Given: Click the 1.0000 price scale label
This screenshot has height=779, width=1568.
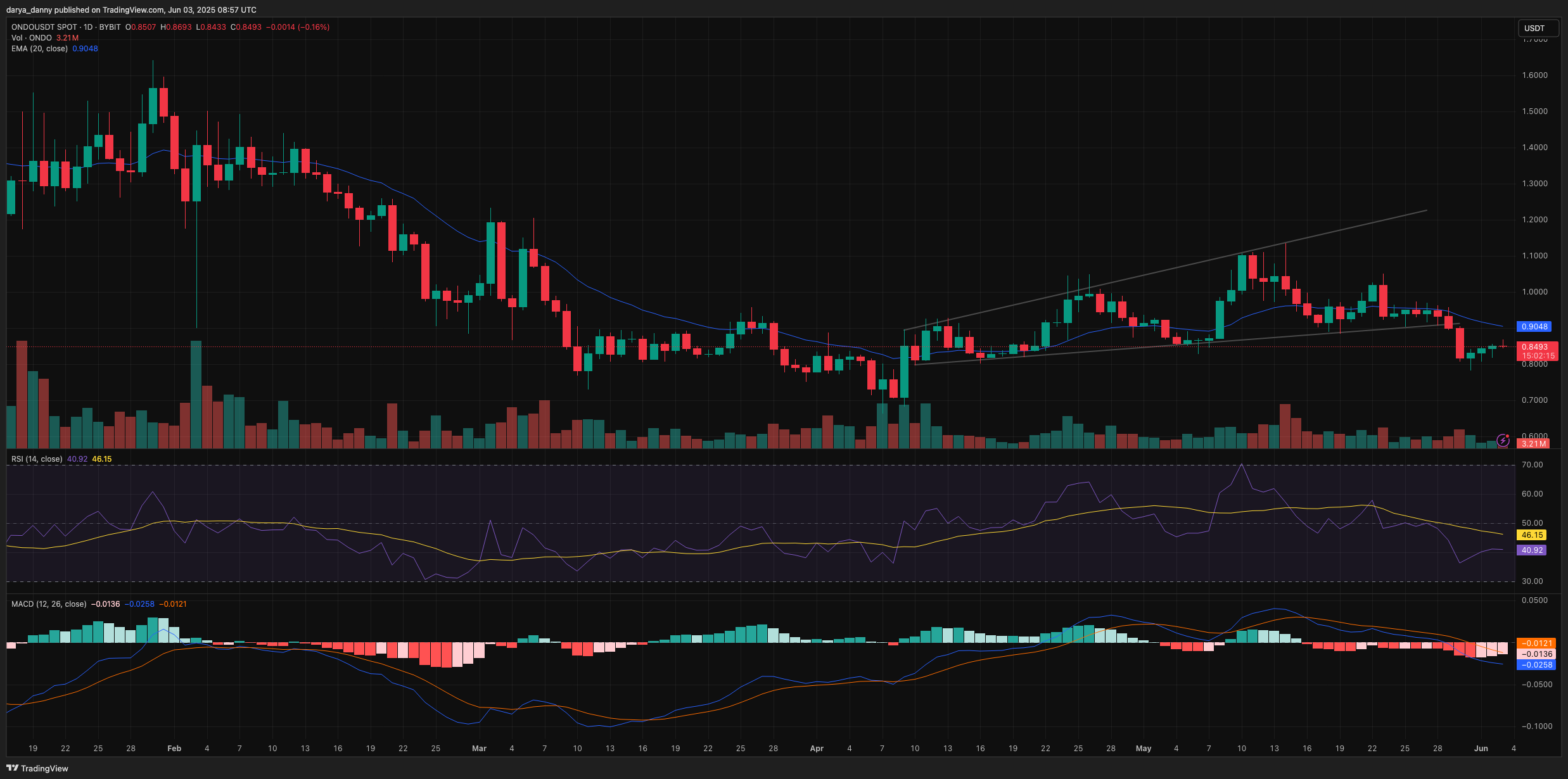Looking at the screenshot, I should point(1534,292).
